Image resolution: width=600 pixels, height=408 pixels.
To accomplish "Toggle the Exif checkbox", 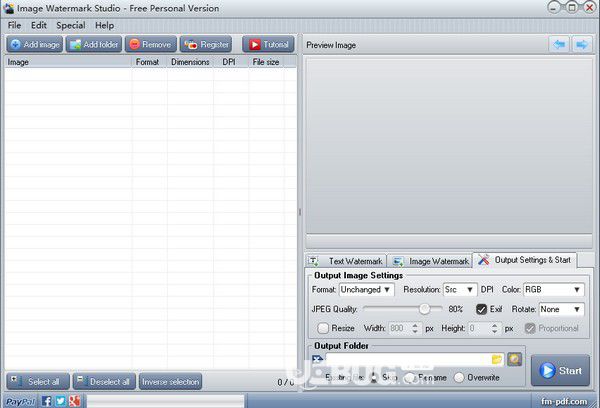I will 481,309.
